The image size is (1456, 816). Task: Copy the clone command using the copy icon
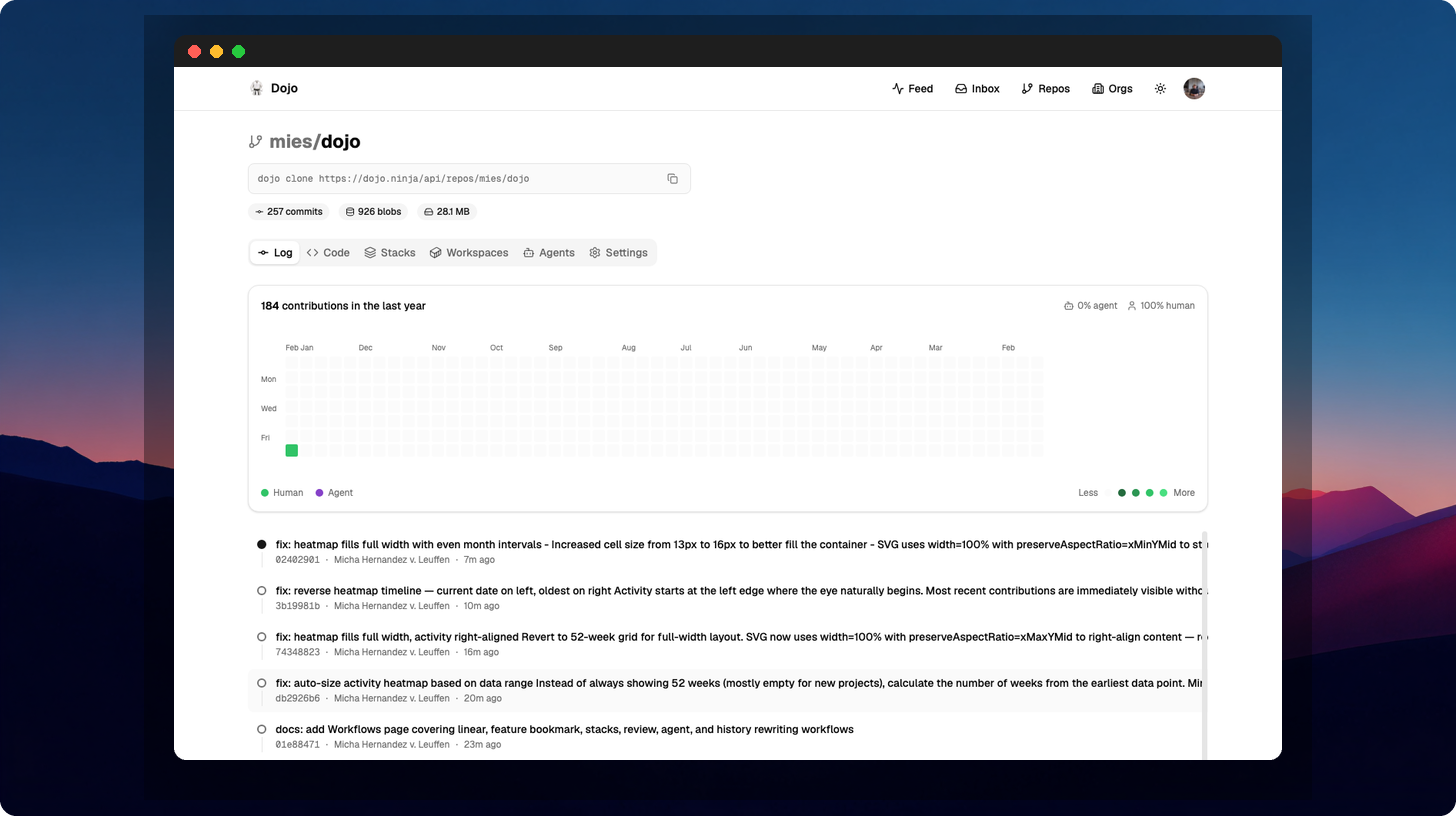[x=672, y=178]
